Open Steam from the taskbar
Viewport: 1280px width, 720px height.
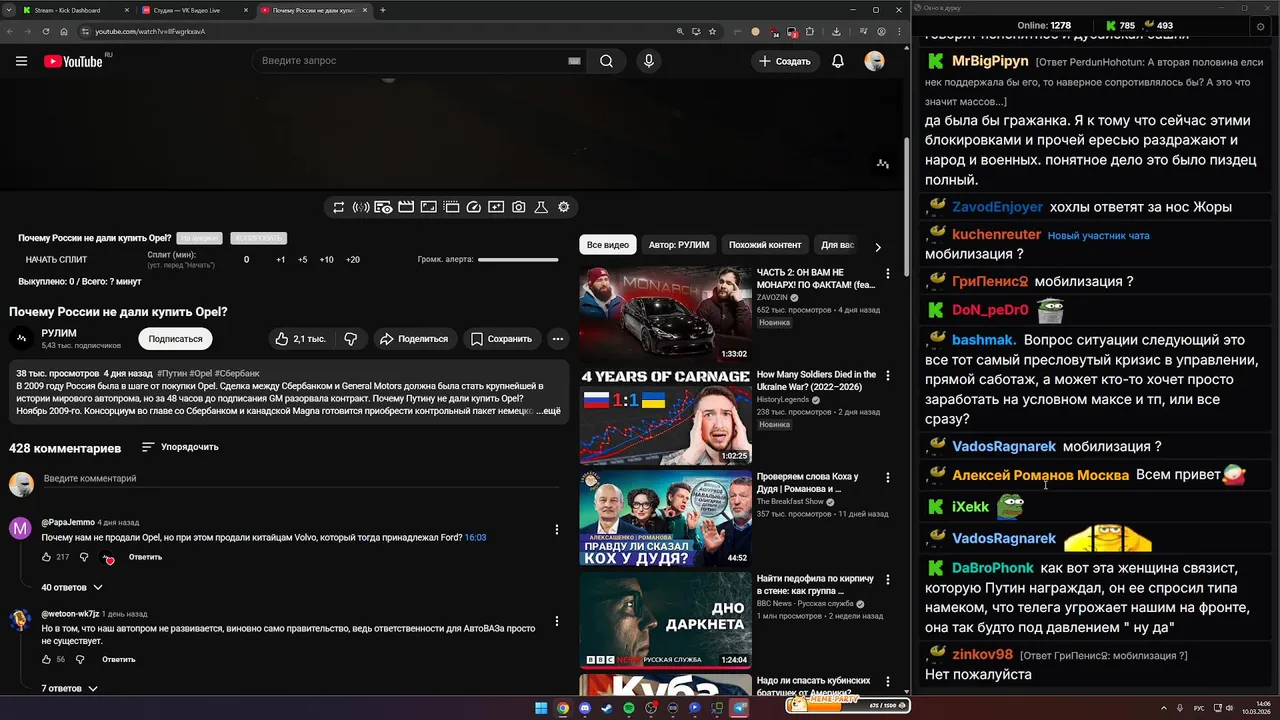pos(607,708)
